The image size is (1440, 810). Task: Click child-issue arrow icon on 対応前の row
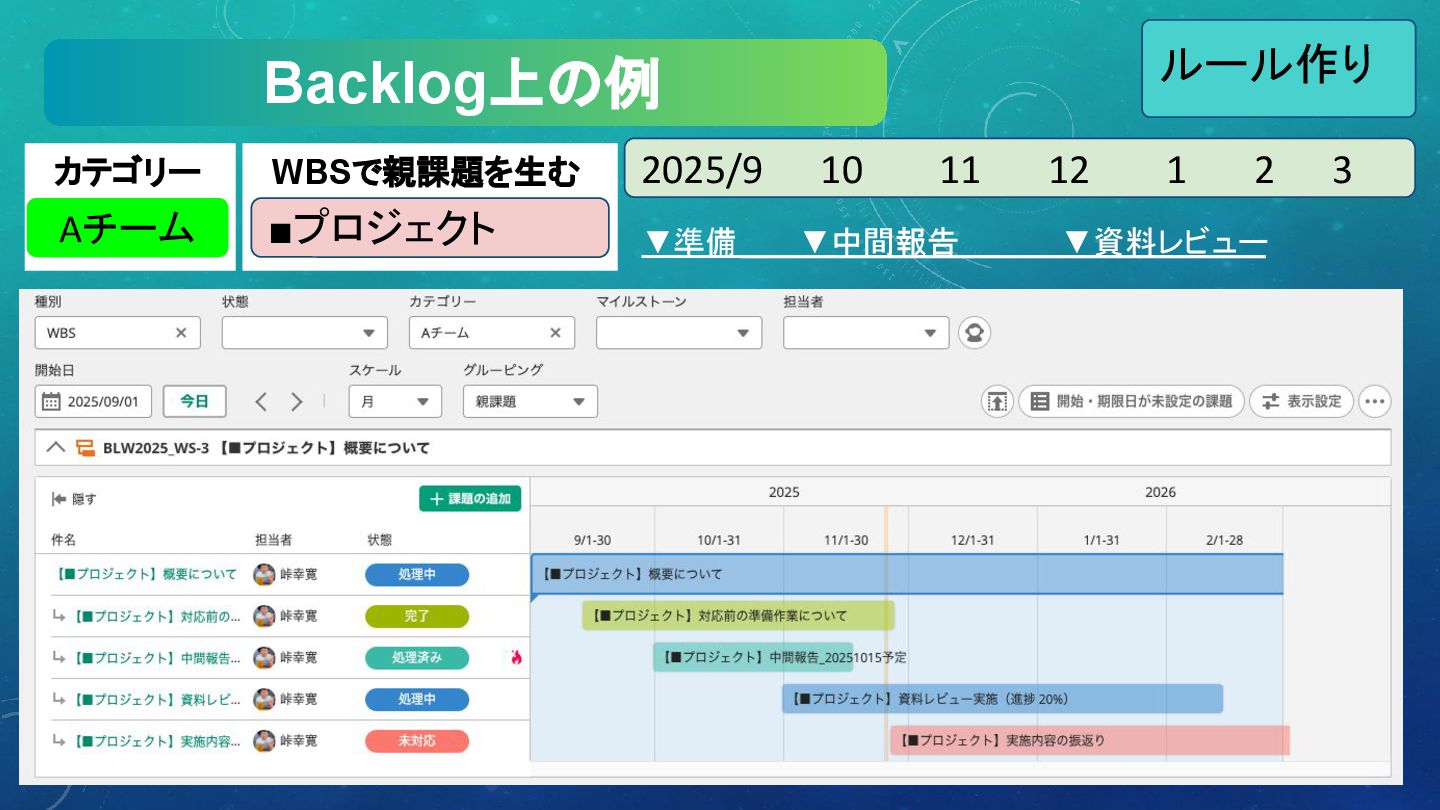click(59, 616)
